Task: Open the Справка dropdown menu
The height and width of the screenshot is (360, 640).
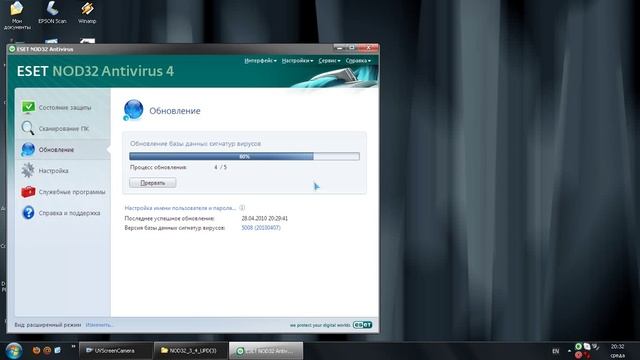Action: [358, 60]
